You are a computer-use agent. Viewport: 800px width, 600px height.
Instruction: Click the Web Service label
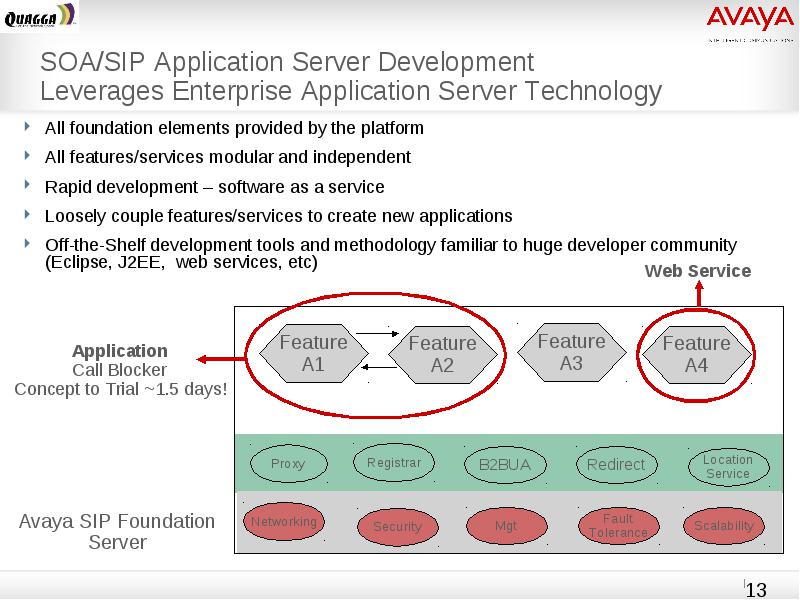click(x=697, y=271)
